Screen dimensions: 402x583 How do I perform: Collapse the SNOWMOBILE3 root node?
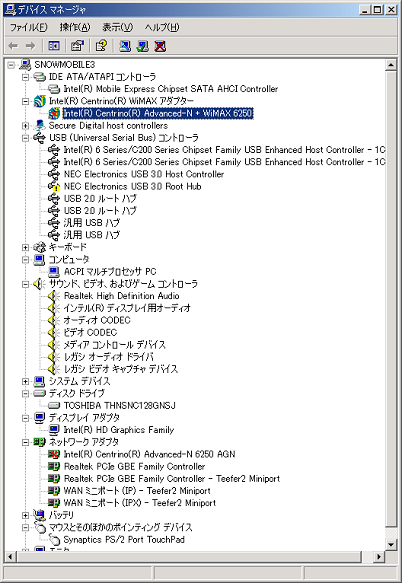tap(11, 65)
